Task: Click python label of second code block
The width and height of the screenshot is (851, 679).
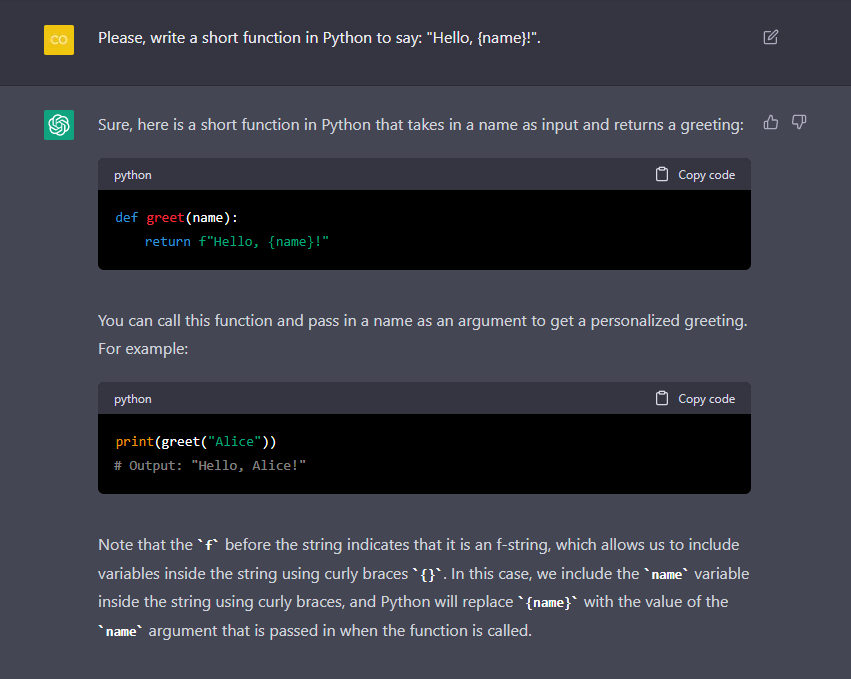Action: click(132, 399)
